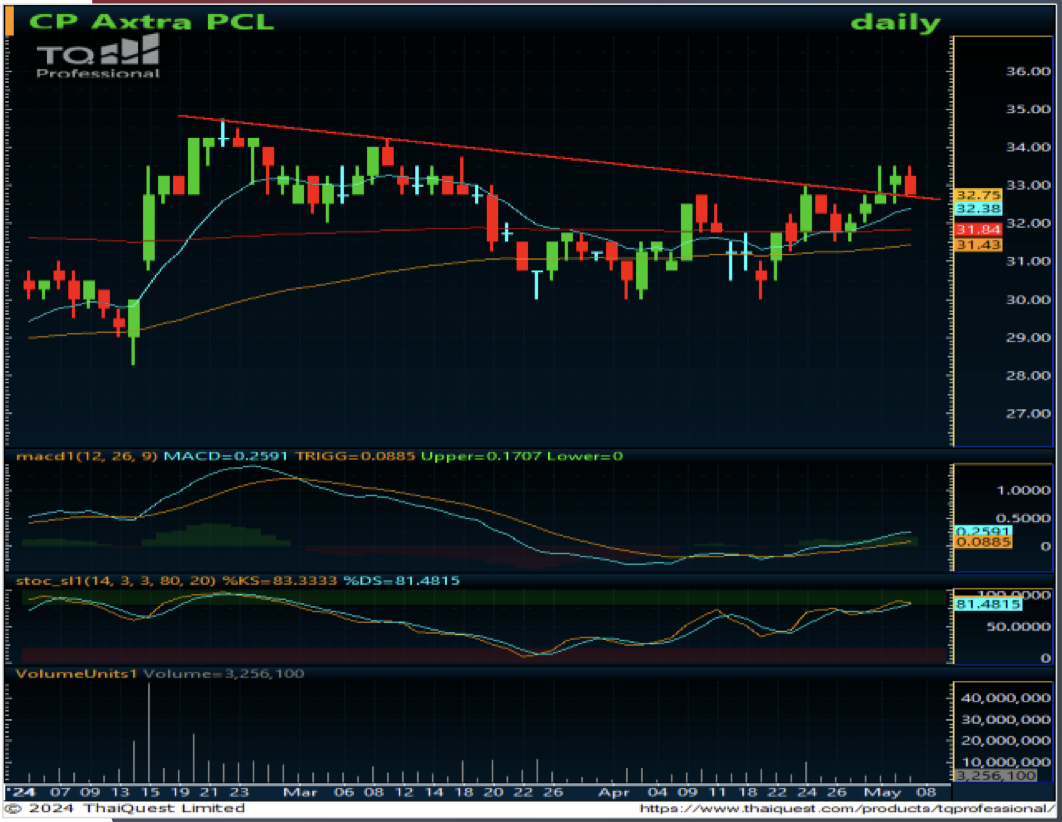
Task: Select the stoc_sl1(14, 3, 3, 80, 20) label
Action: [x=116, y=580]
